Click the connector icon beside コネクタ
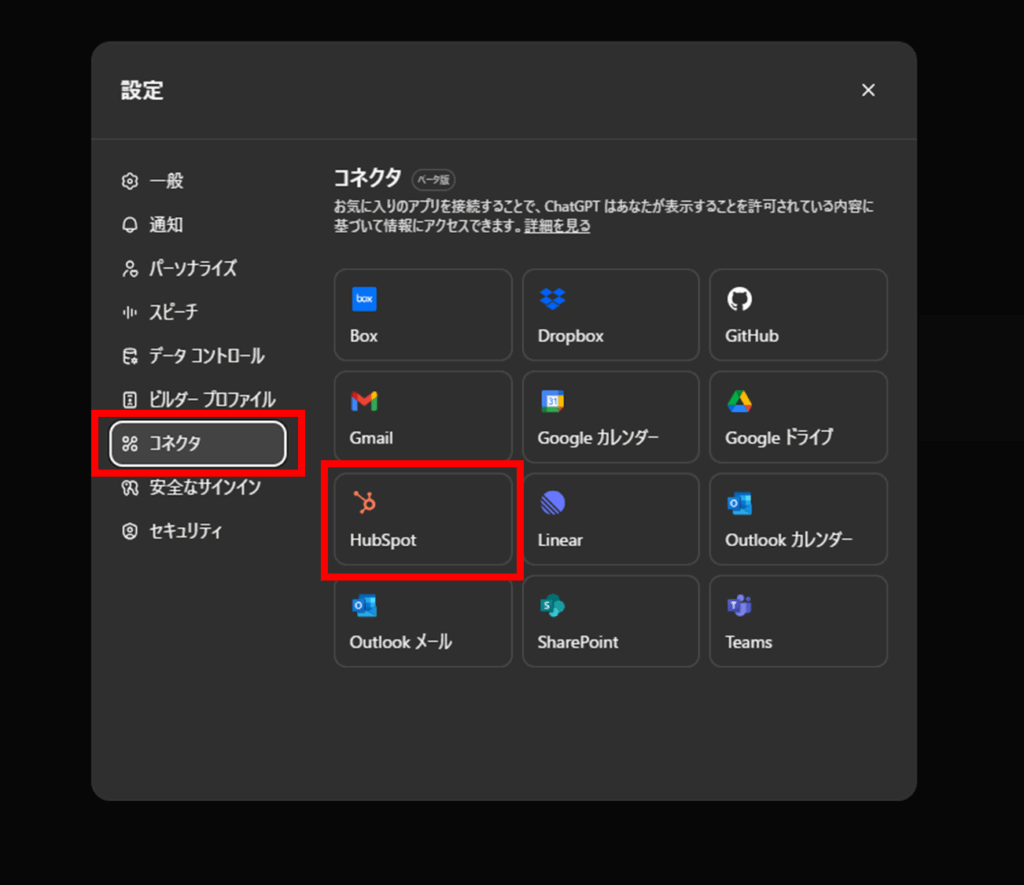The width and height of the screenshot is (1024, 885). [130, 443]
